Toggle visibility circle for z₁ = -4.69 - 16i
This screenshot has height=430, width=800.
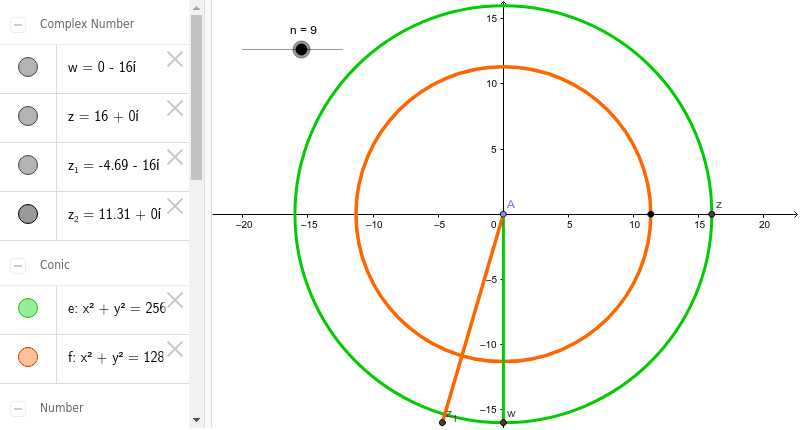coord(28,165)
